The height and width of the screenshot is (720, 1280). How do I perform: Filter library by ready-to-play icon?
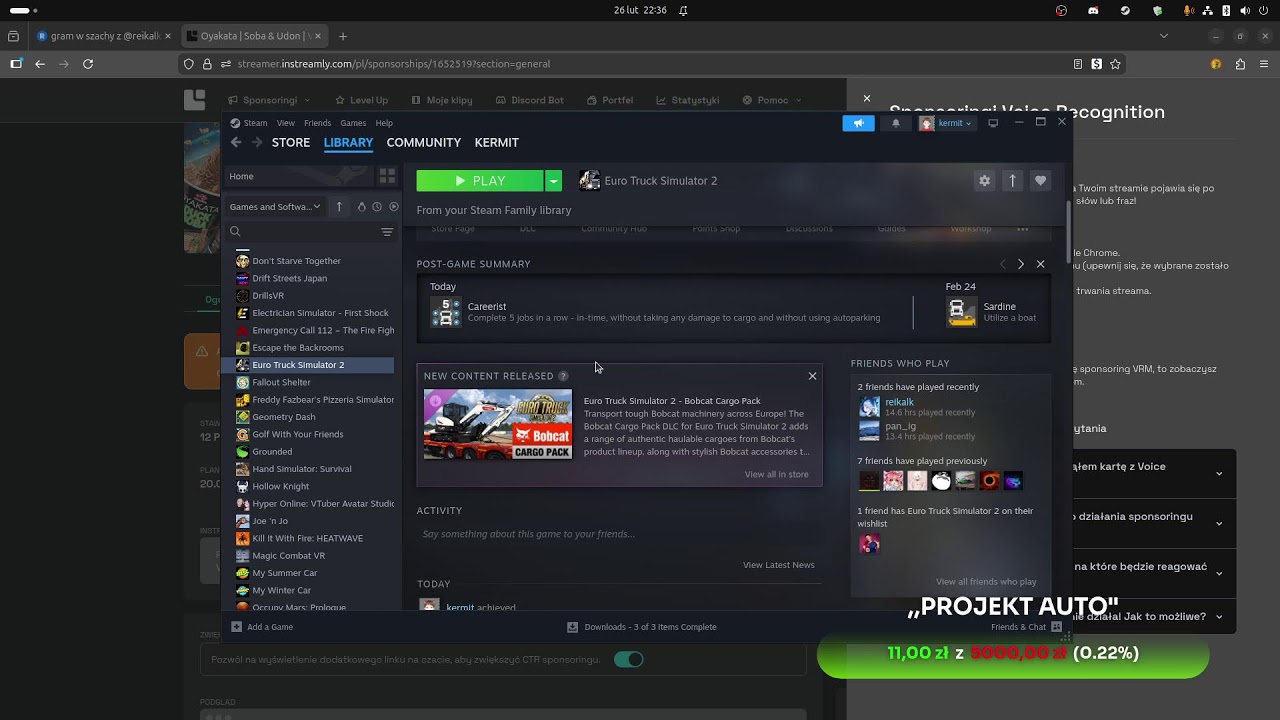[x=394, y=207]
